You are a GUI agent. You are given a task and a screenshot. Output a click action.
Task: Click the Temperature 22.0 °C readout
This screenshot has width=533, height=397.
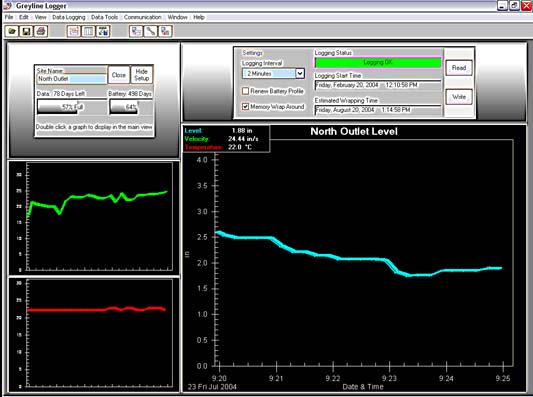(218, 147)
